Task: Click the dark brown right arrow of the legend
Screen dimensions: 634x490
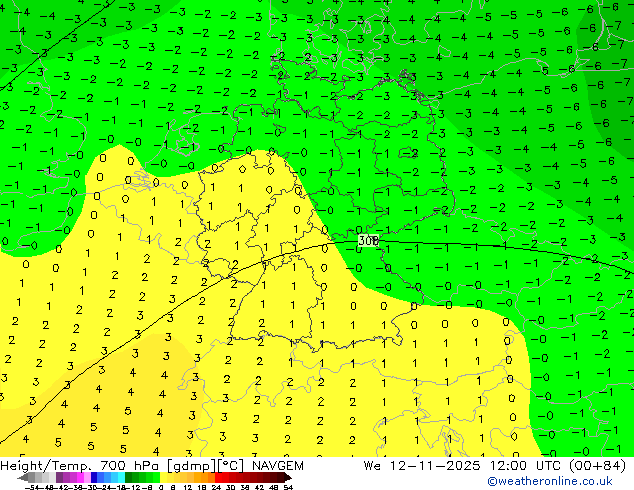Action: 288,477
